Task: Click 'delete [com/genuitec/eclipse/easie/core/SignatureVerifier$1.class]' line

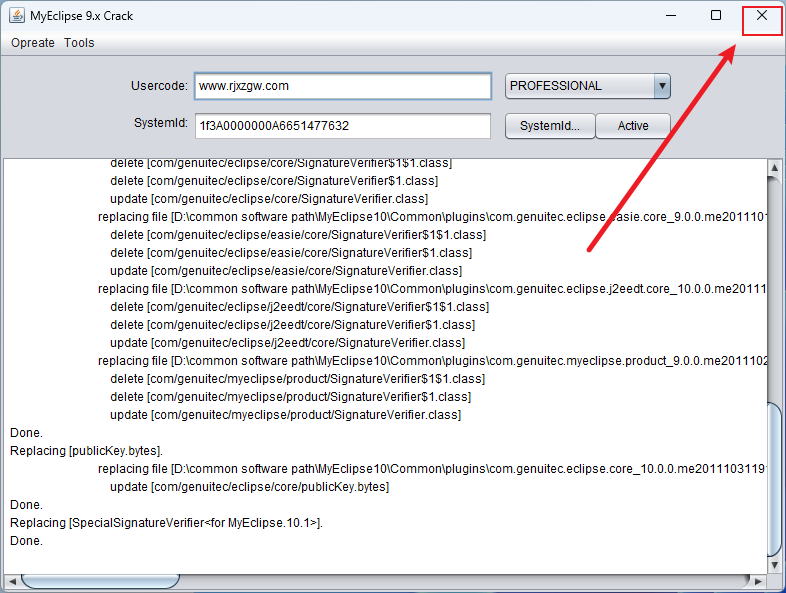Action: tap(291, 253)
